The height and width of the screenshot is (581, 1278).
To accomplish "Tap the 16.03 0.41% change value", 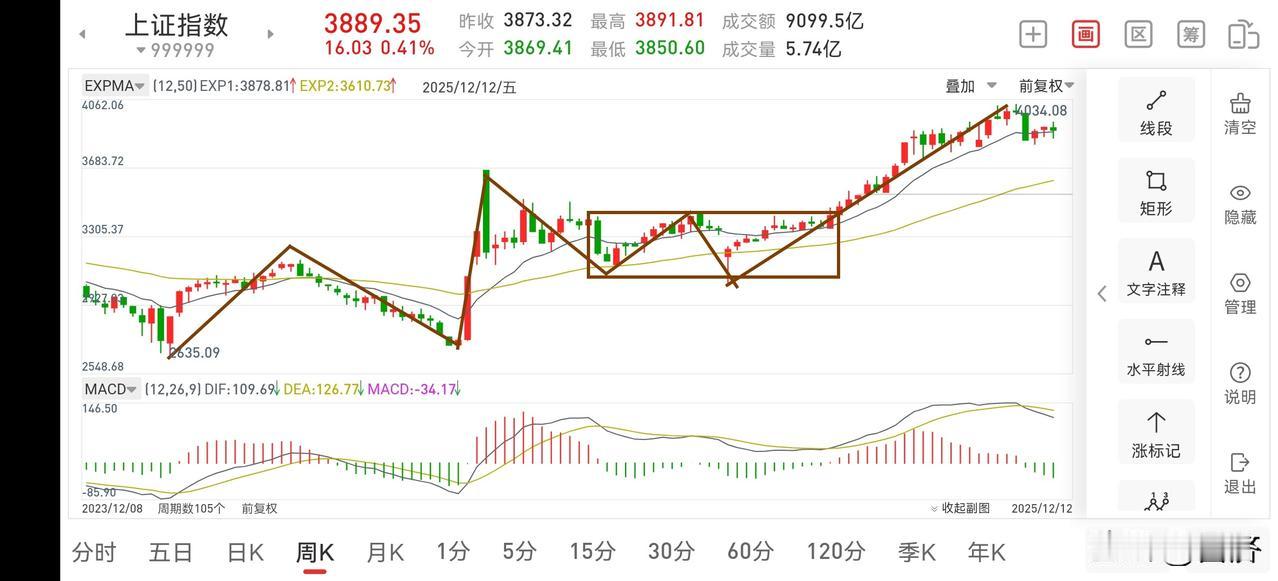I will pos(379,48).
